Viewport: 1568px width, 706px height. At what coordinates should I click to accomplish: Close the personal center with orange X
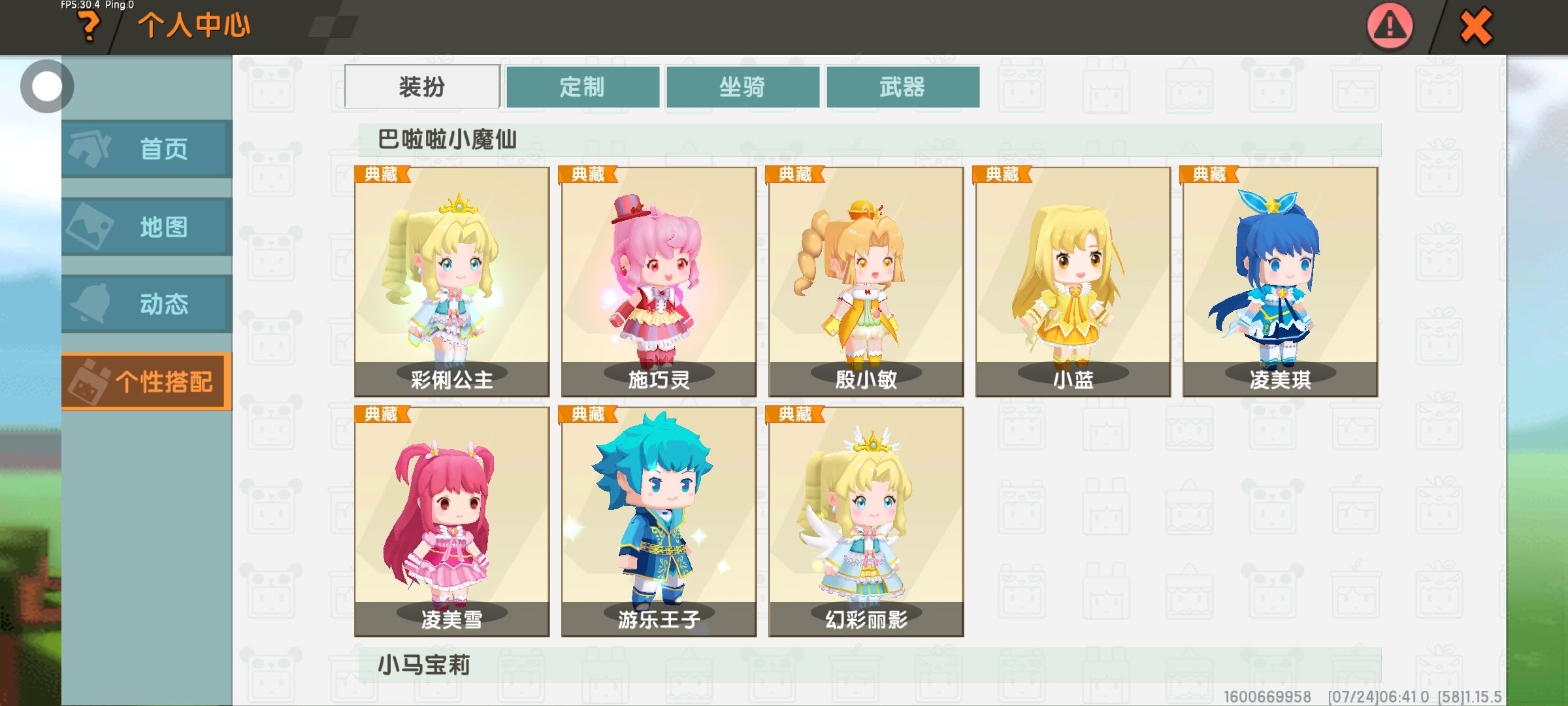tap(1476, 27)
